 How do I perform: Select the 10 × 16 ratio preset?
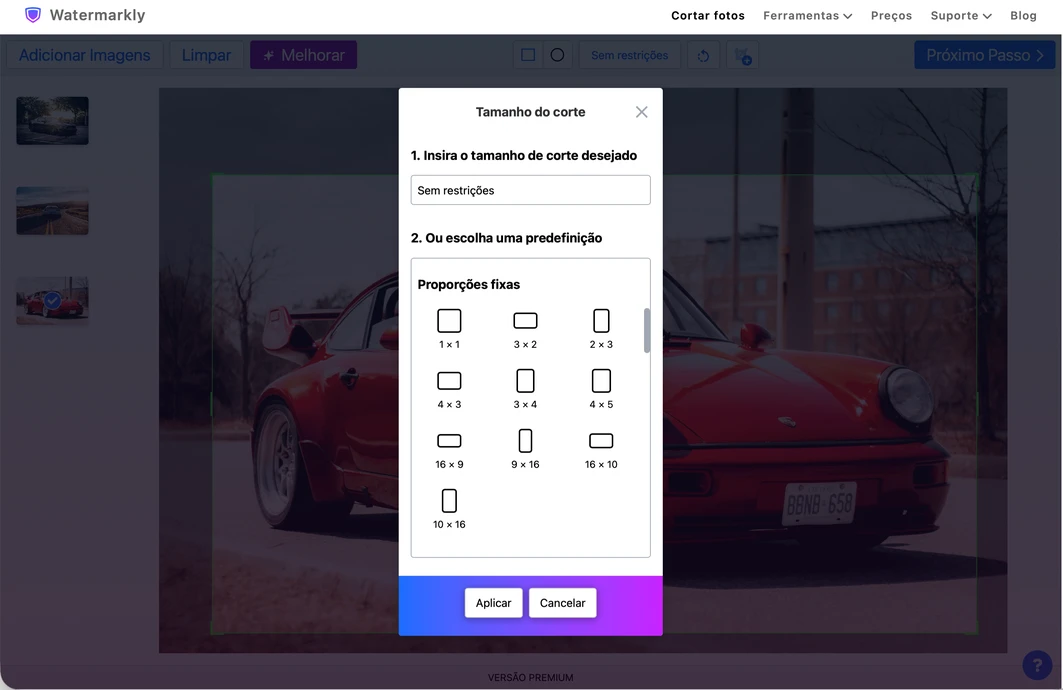449,509
